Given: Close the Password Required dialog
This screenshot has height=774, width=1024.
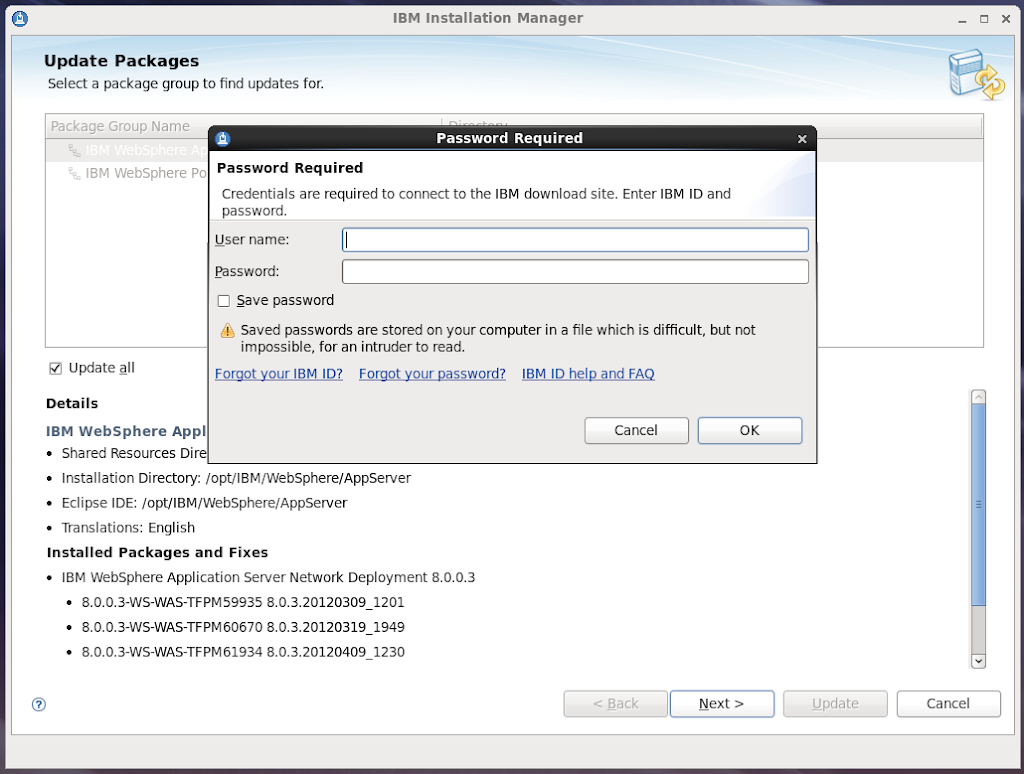Looking at the screenshot, I should pyautogui.click(x=802, y=139).
